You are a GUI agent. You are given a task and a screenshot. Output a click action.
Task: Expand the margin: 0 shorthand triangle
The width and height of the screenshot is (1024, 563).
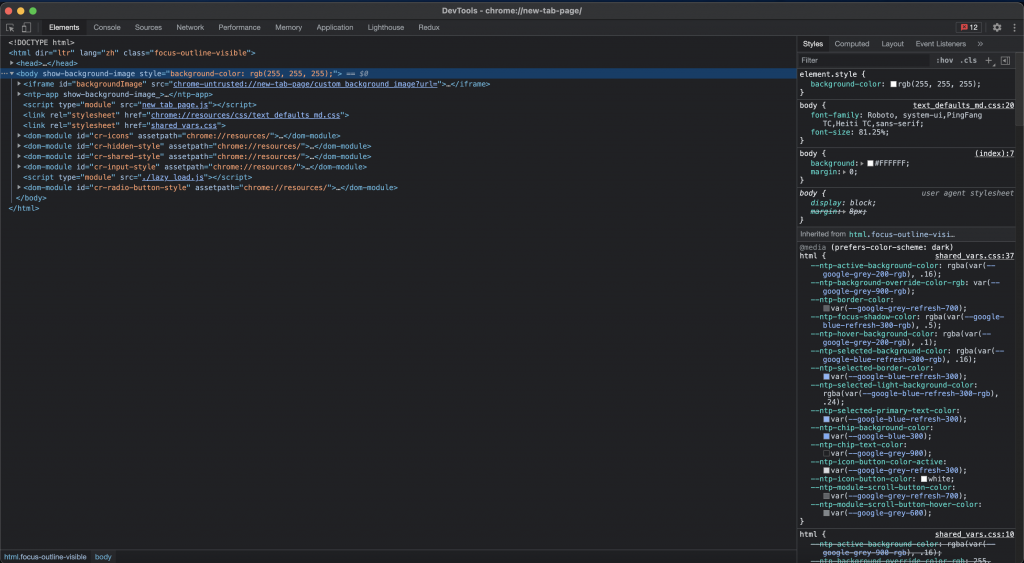coord(845,172)
